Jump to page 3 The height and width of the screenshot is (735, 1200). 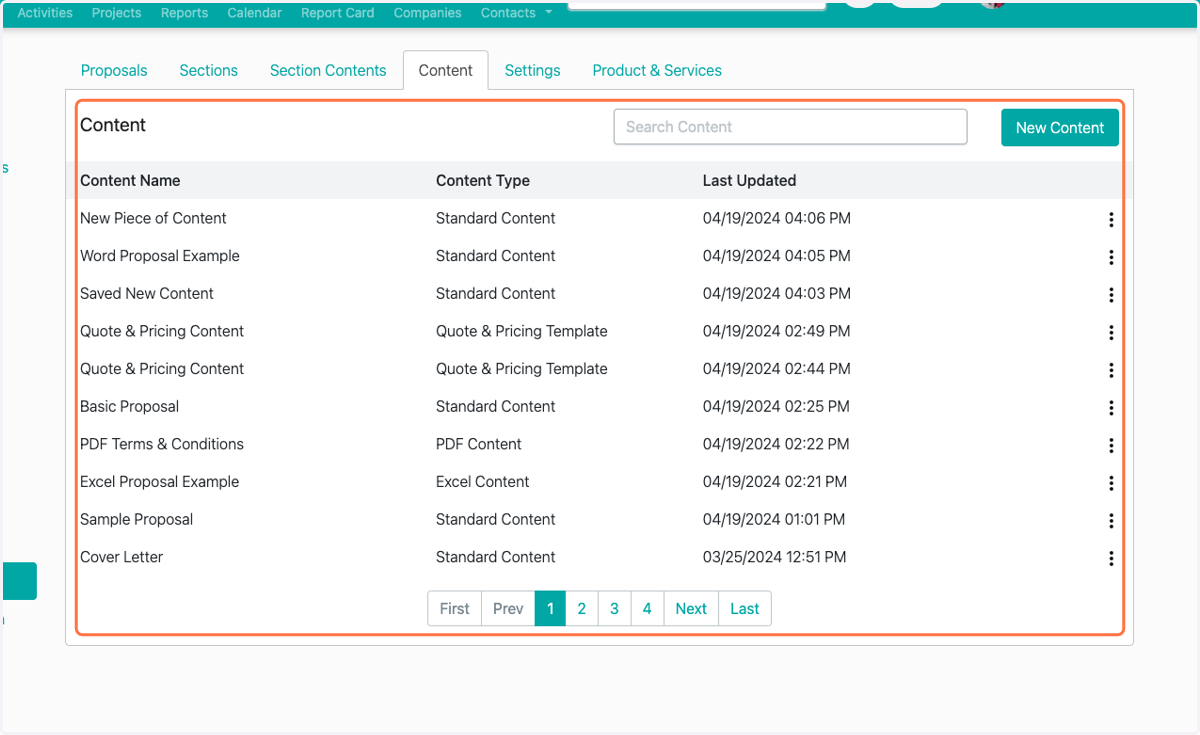(614, 608)
